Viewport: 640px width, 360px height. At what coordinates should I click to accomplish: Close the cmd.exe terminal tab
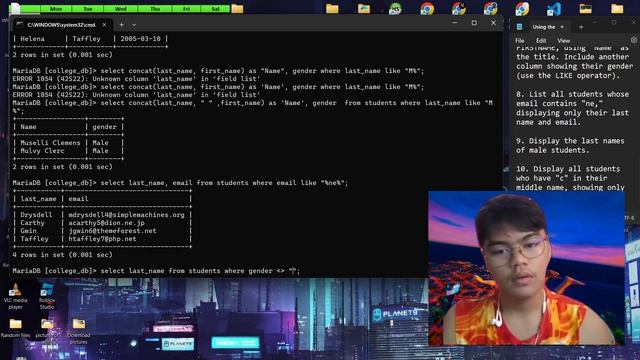pos(104,25)
